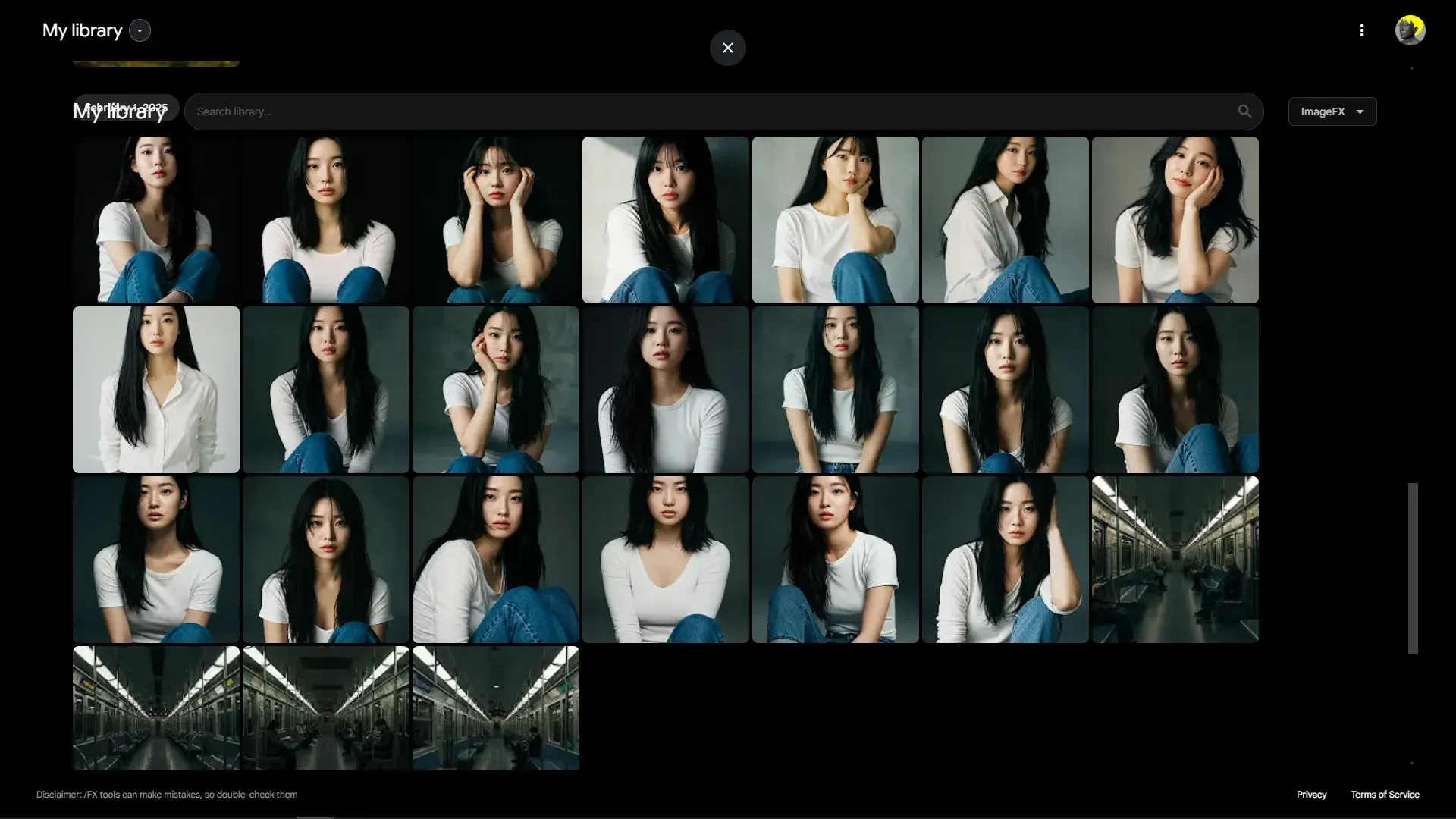Open the first subway thumbnail in bottom row
The height and width of the screenshot is (819, 1456).
click(x=156, y=708)
